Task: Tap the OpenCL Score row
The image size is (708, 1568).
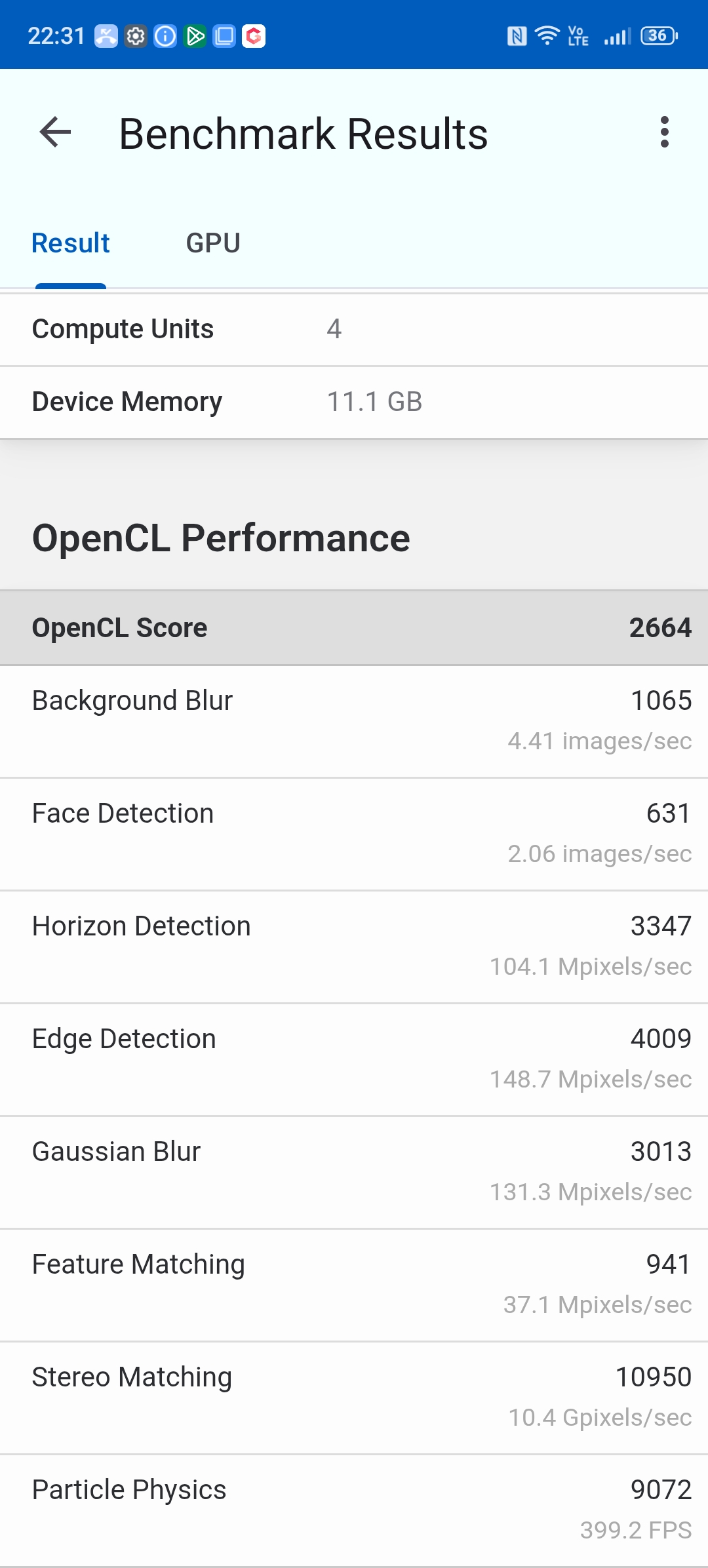Action: pos(354,628)
